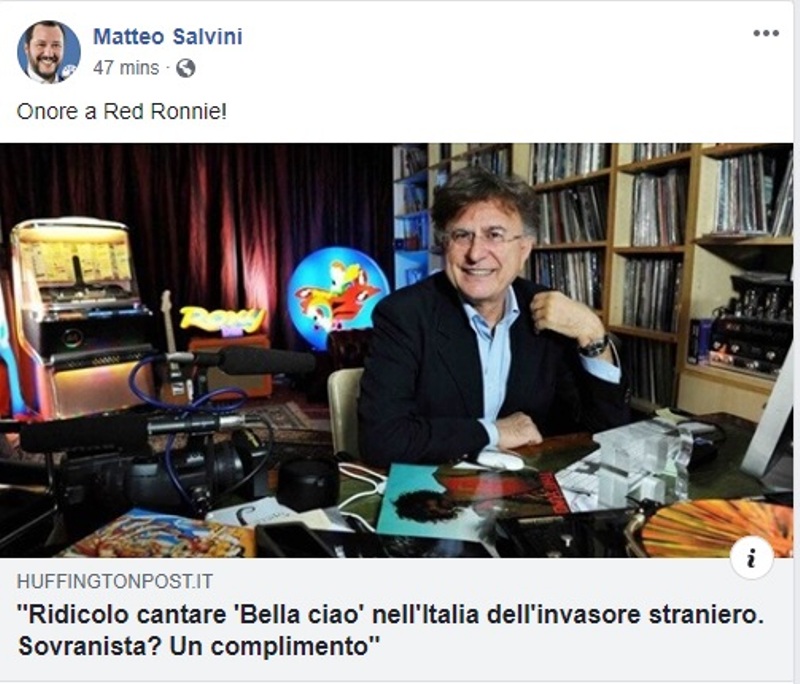Click the globe public audience icon

[186, 68]
